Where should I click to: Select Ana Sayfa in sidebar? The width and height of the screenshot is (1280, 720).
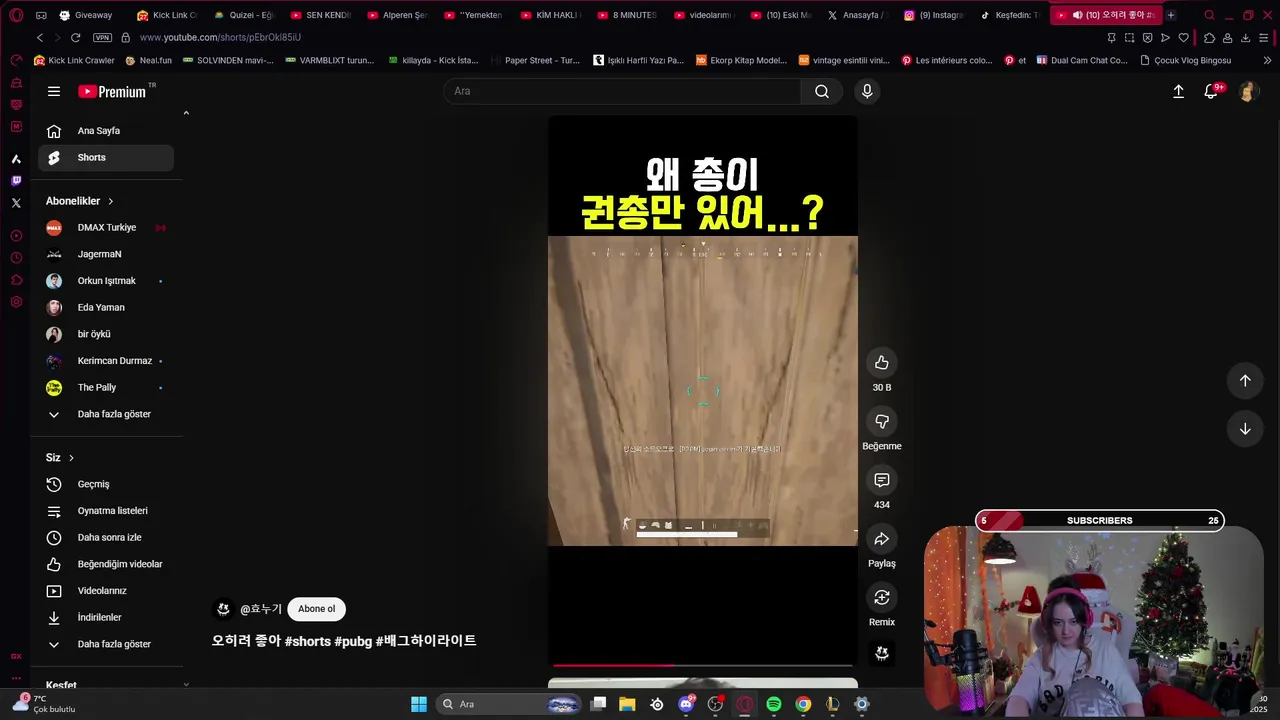pyautogui.click(x=106, y=131)
